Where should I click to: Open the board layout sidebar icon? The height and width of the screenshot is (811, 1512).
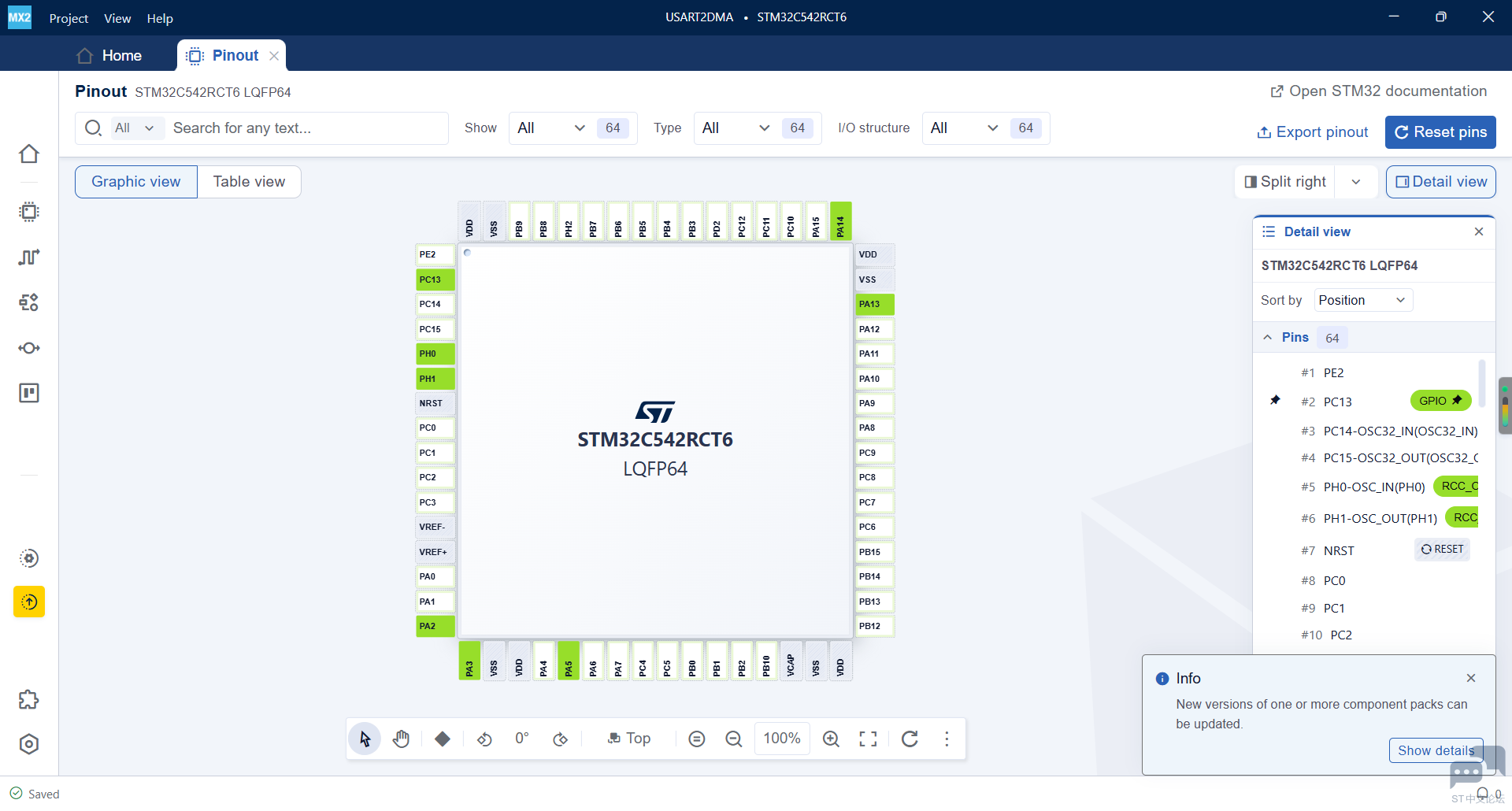click(29, 393)
